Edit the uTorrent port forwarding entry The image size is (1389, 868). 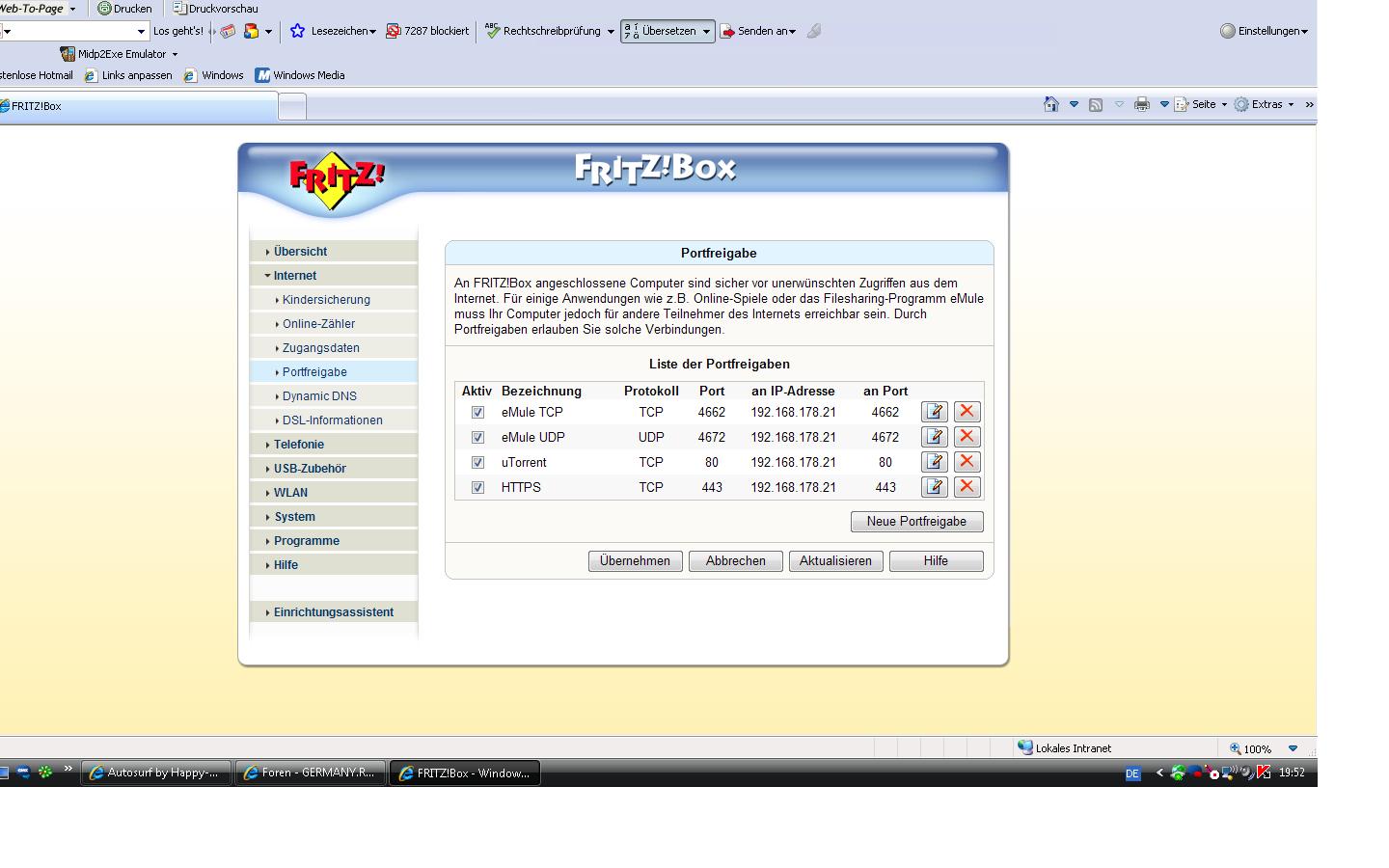pos(935,462)
